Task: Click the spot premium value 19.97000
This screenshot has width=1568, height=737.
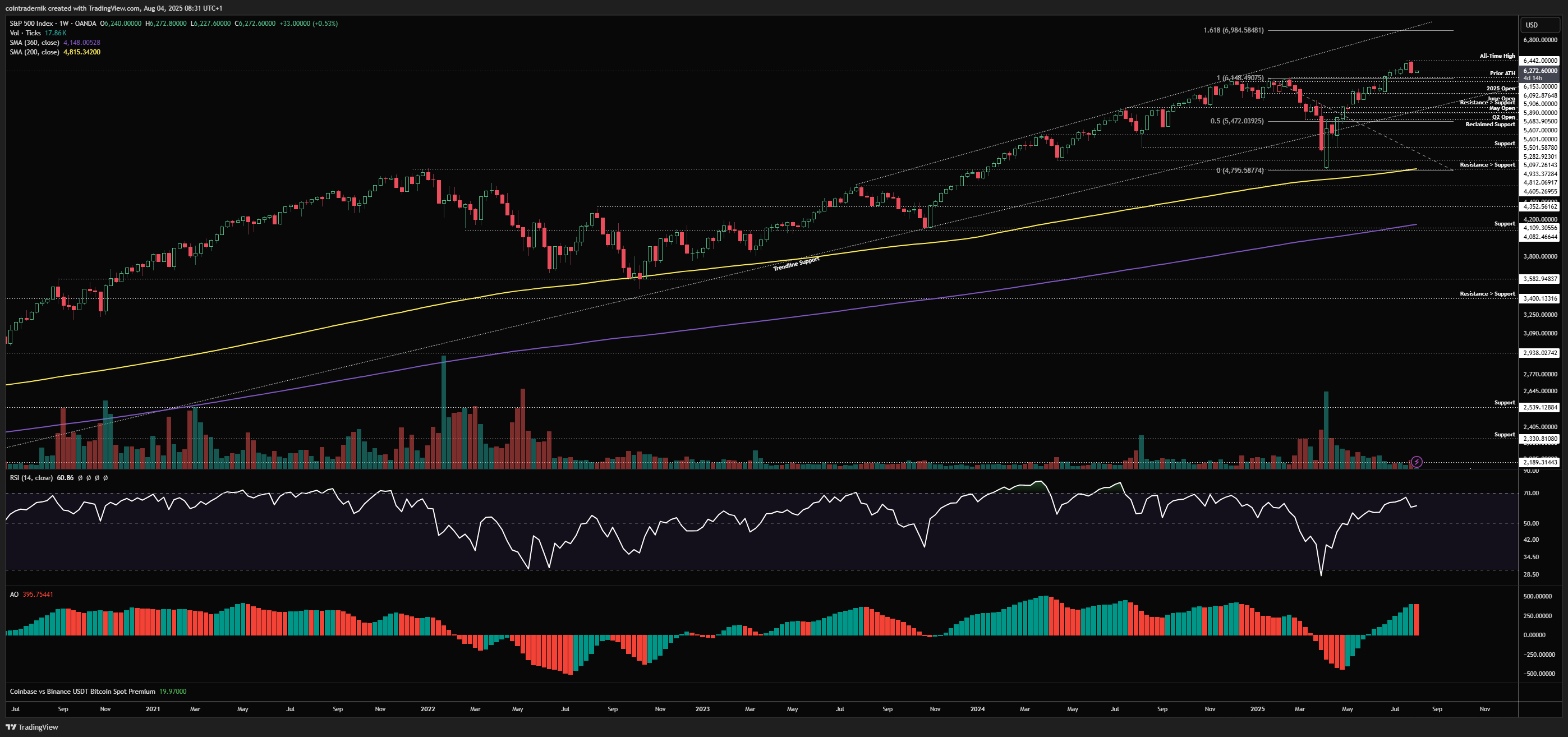Action: [173, 692]
